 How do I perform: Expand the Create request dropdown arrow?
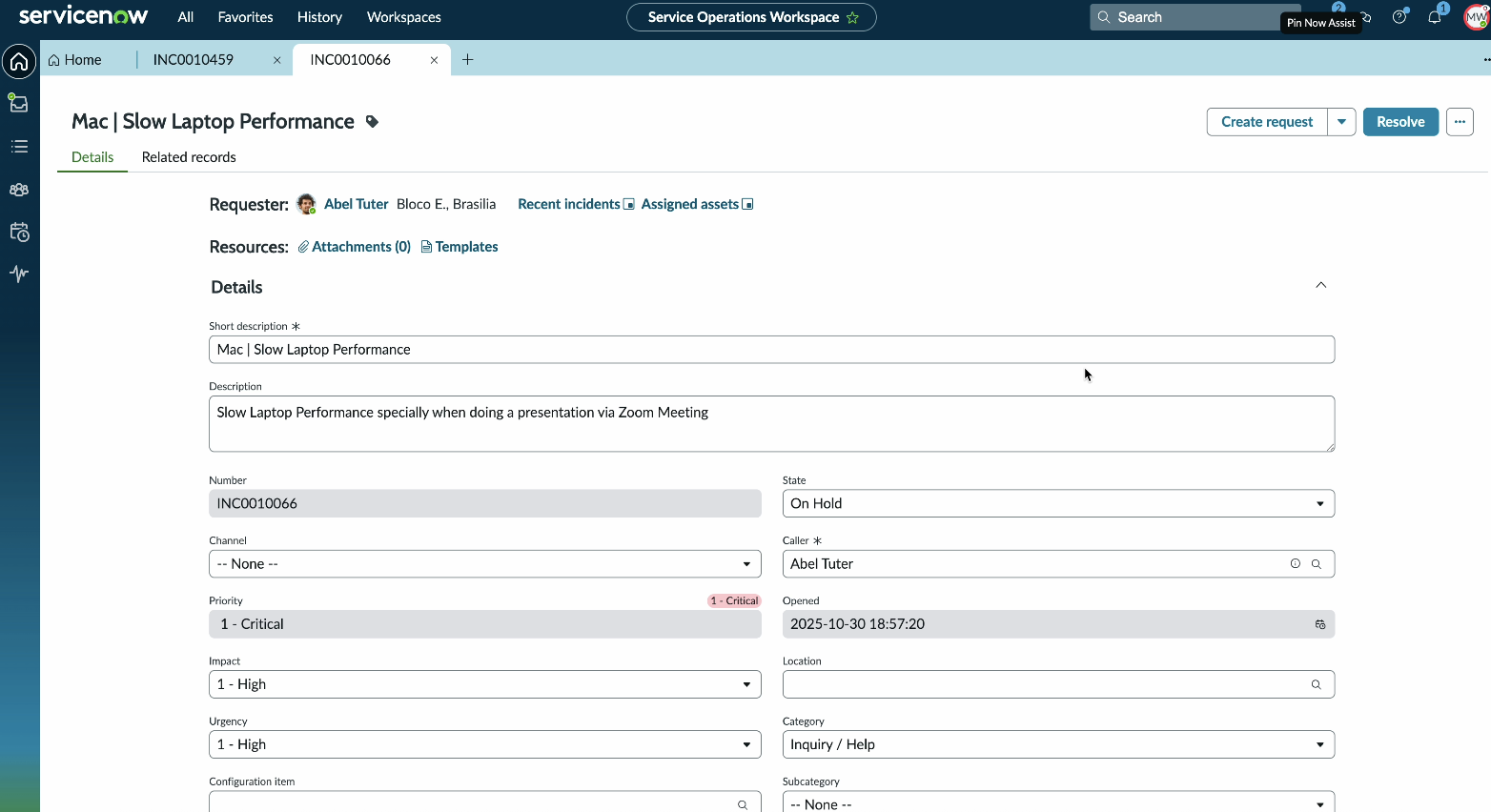[1341, 122]
